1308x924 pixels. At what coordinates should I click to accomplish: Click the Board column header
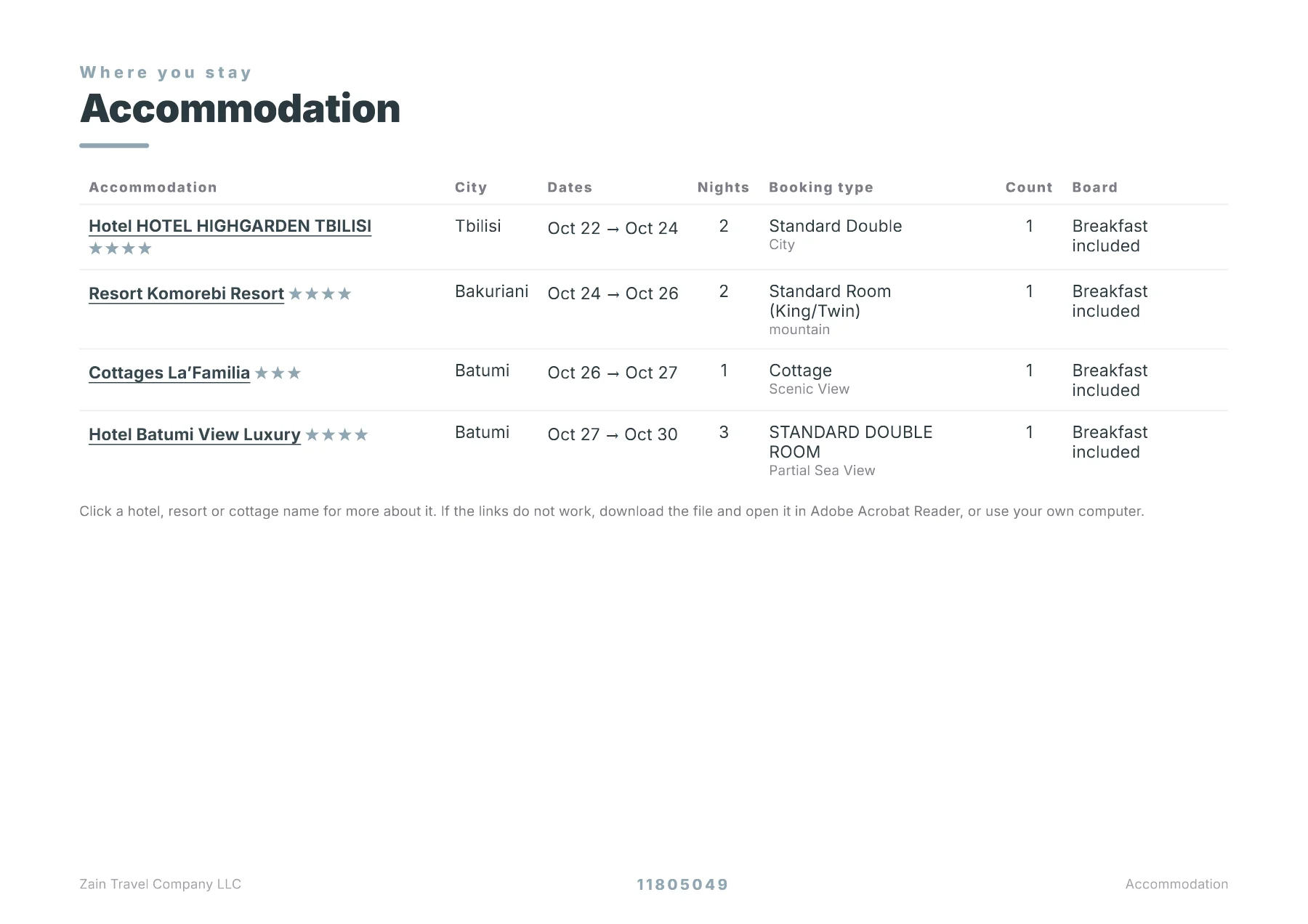point(1095,187)
